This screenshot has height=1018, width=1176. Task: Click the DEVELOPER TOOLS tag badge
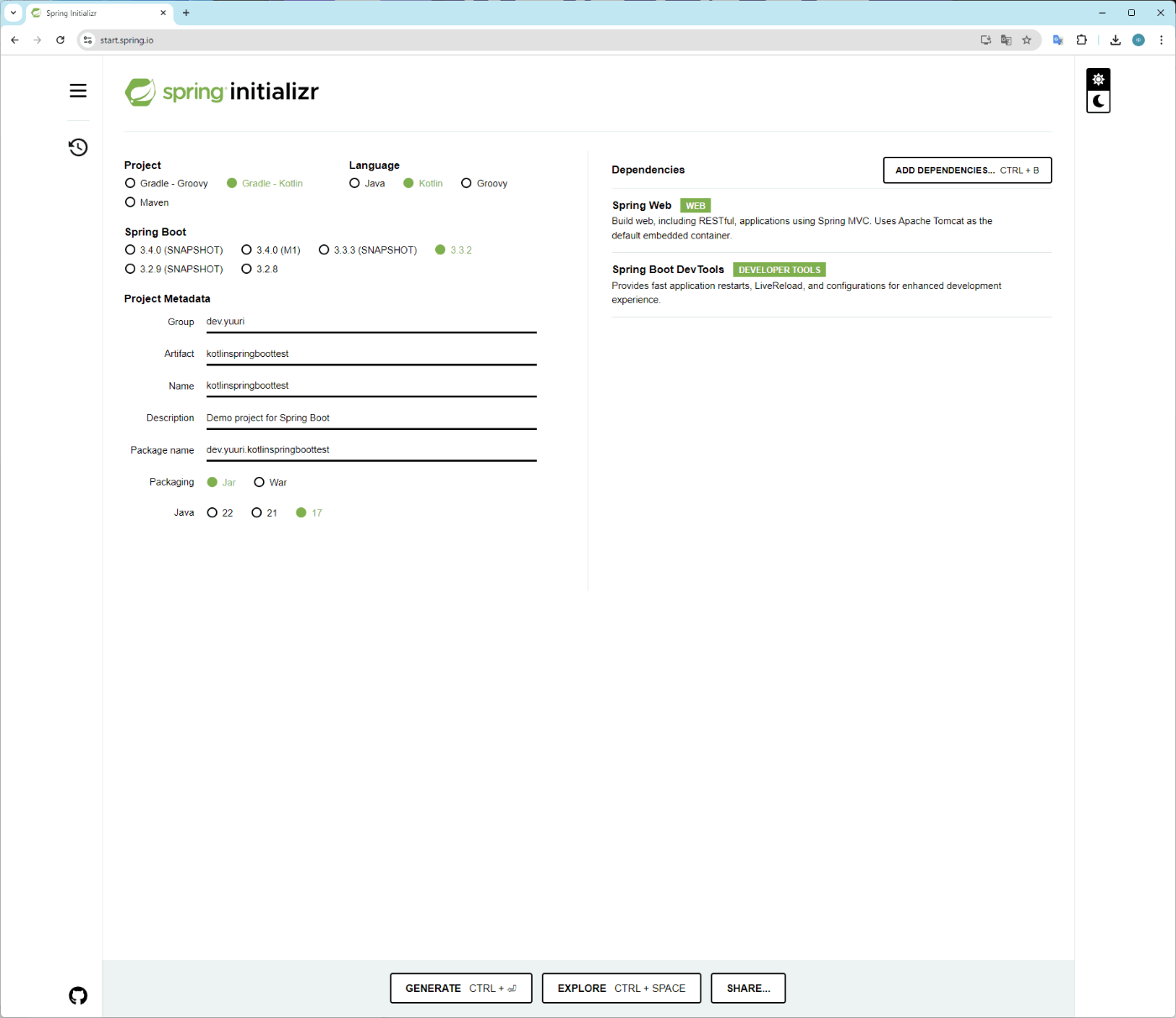pos(780,270)
